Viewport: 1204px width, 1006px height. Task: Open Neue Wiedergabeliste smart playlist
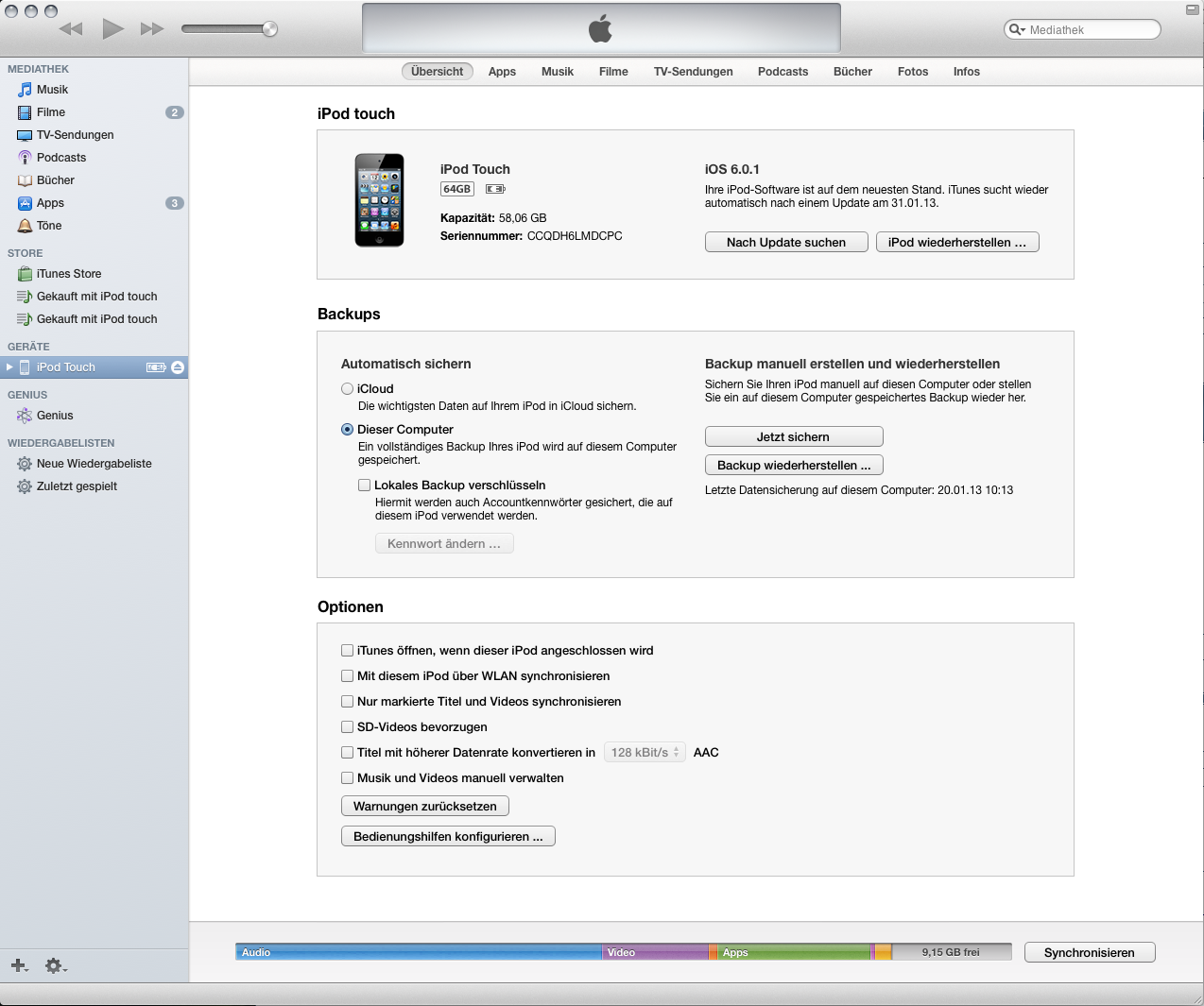(x=95, y=464)
